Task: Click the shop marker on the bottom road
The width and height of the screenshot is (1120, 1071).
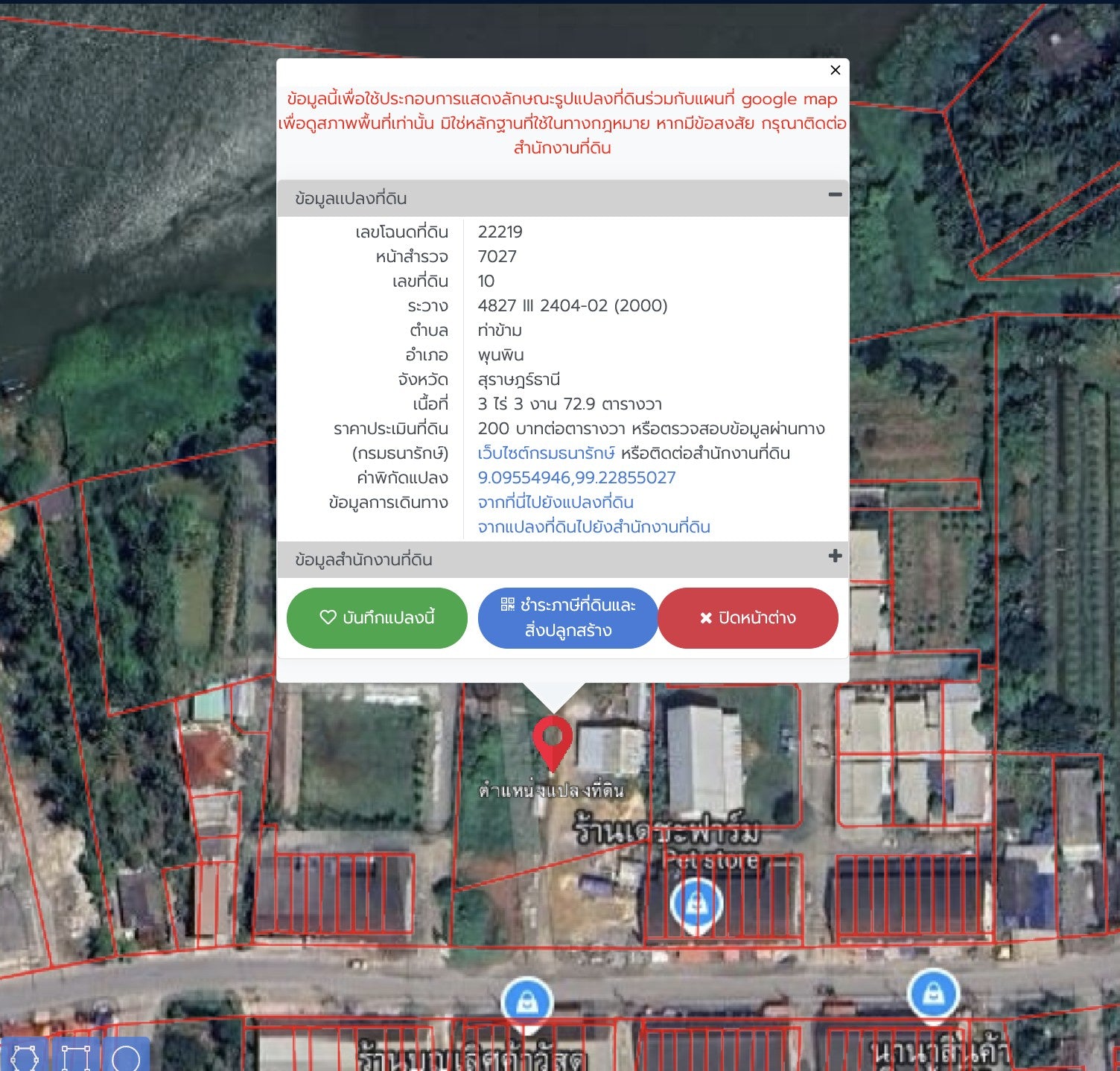Action: pyautogui.click(x=527, y=1002)
